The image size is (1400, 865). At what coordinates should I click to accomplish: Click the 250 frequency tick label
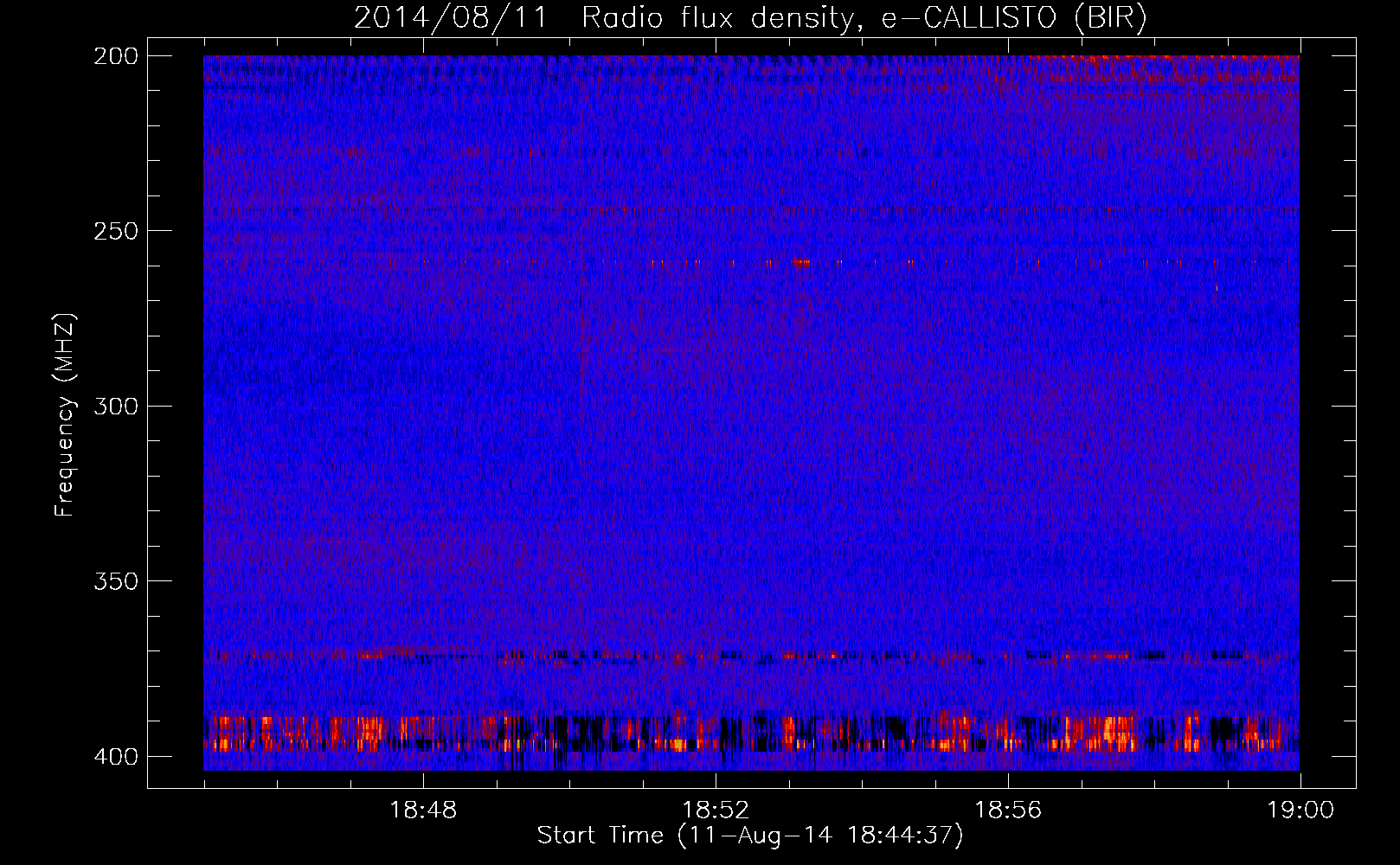click(x=115, y=231)
